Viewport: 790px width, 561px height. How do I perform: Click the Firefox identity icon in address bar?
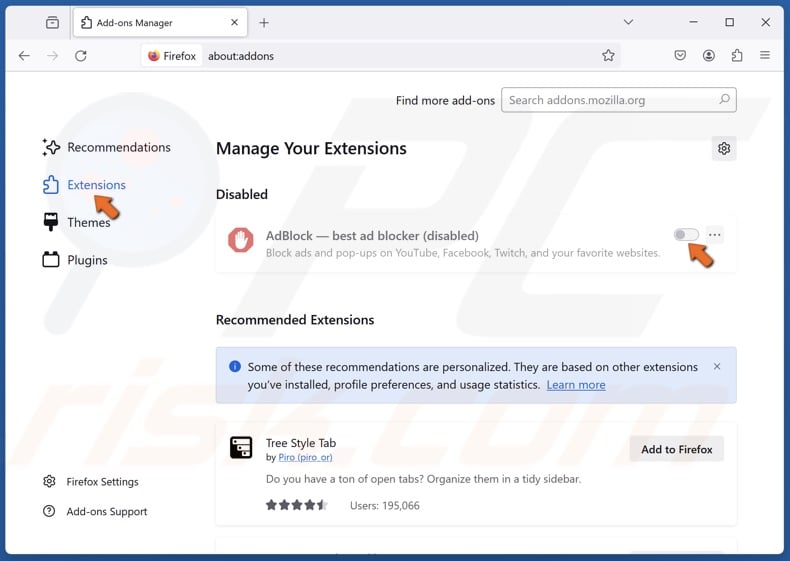(x=172, y=56)
